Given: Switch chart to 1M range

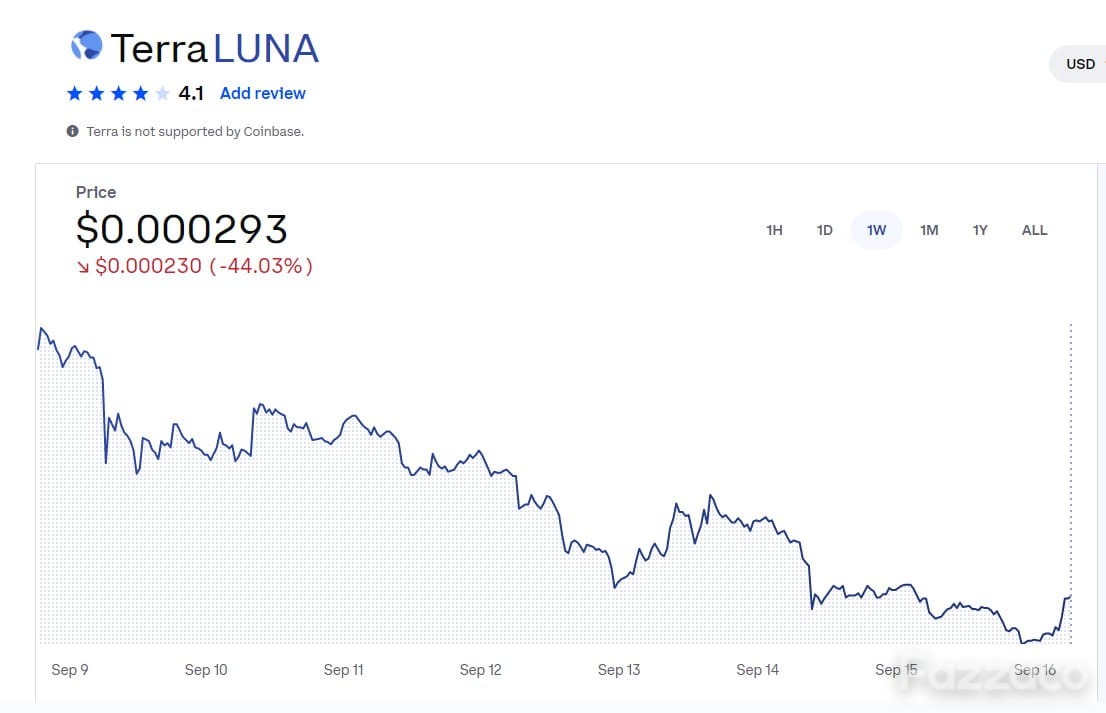Looking at the screenshot, I should tap(929, 230).
